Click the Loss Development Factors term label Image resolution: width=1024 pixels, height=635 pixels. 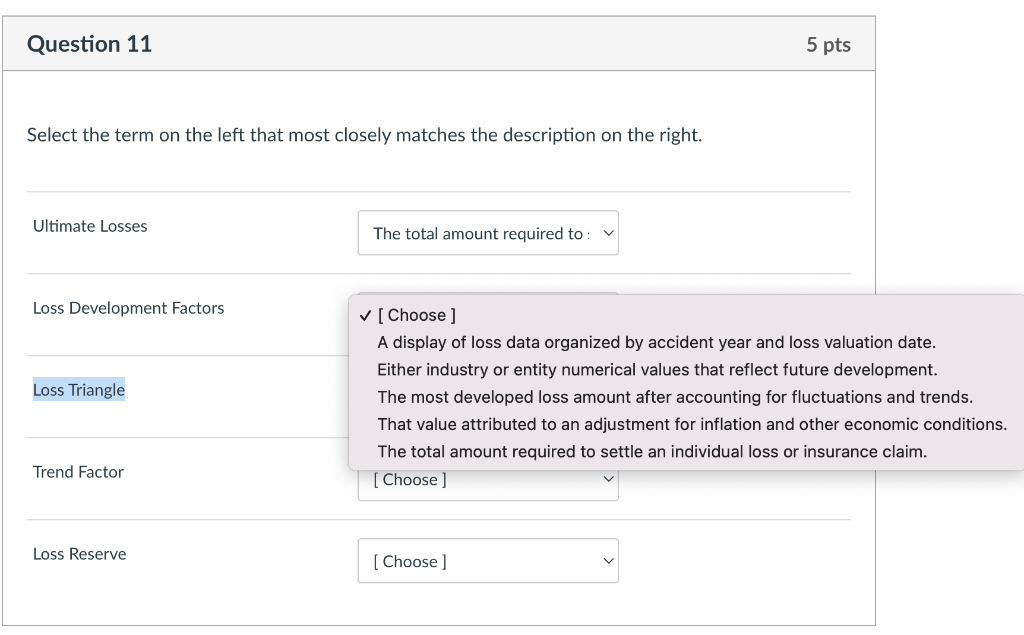[128, 308]
